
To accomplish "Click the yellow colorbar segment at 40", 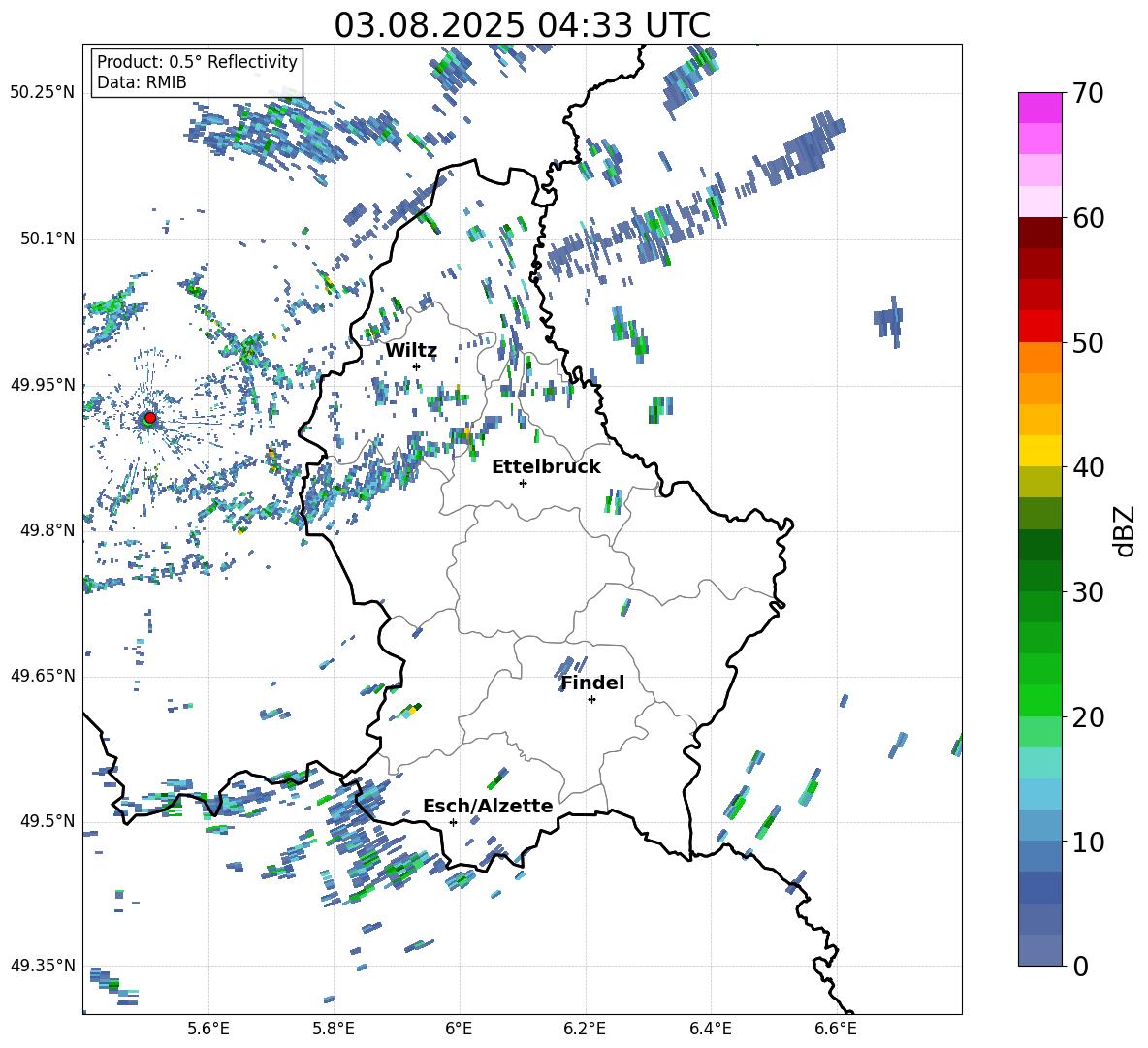I will click(1040, 452).
